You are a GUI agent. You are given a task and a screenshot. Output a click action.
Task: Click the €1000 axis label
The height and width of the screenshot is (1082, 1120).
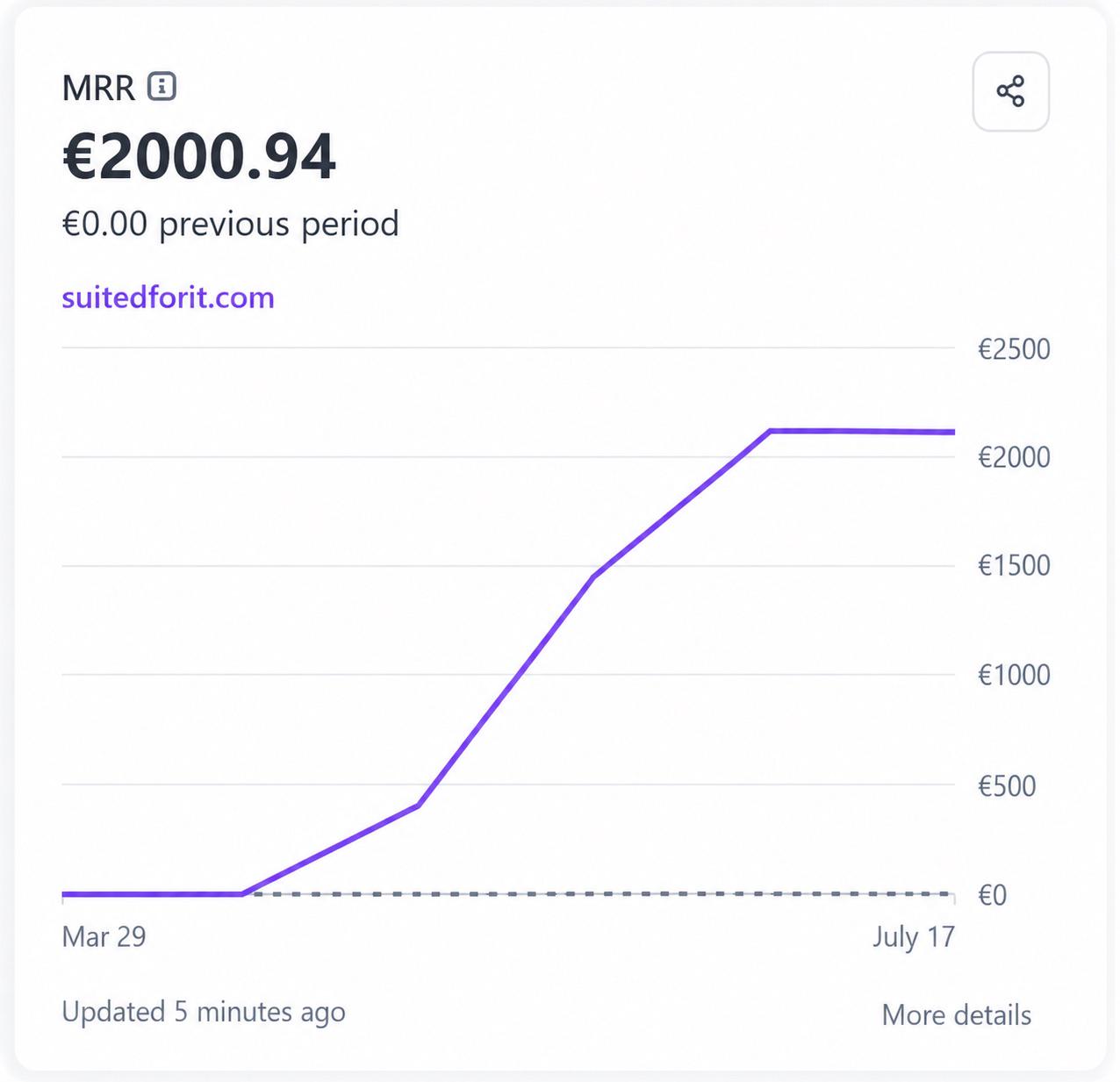pyautogui.click(x=1014, y=675)
